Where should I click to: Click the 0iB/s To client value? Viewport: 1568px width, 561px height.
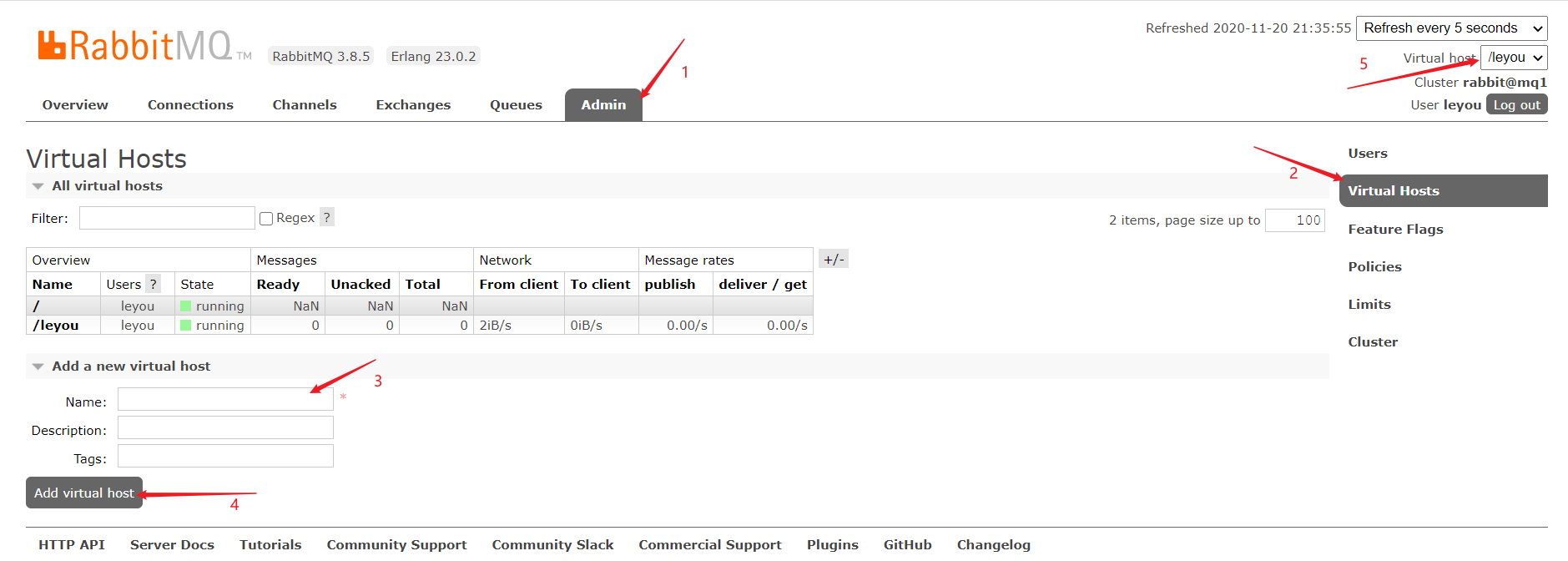(x=586, y=326)
